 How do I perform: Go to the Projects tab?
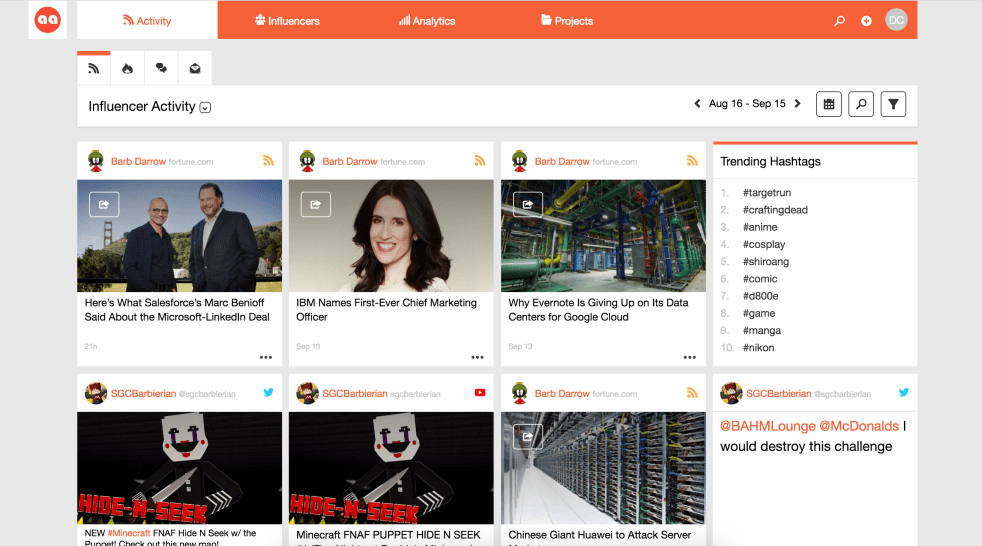click(567, 21)
